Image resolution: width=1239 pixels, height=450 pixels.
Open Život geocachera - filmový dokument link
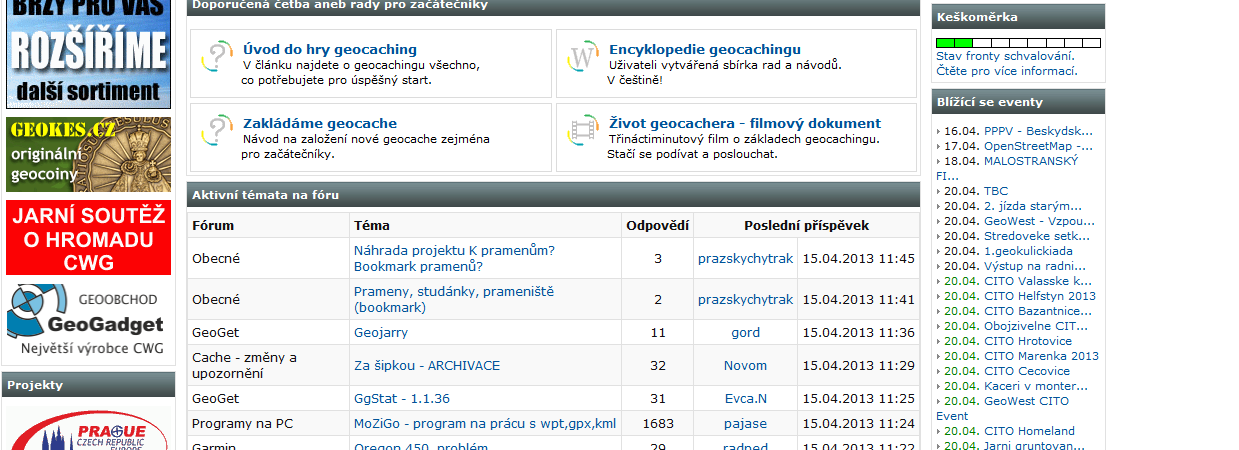point(745,123)
